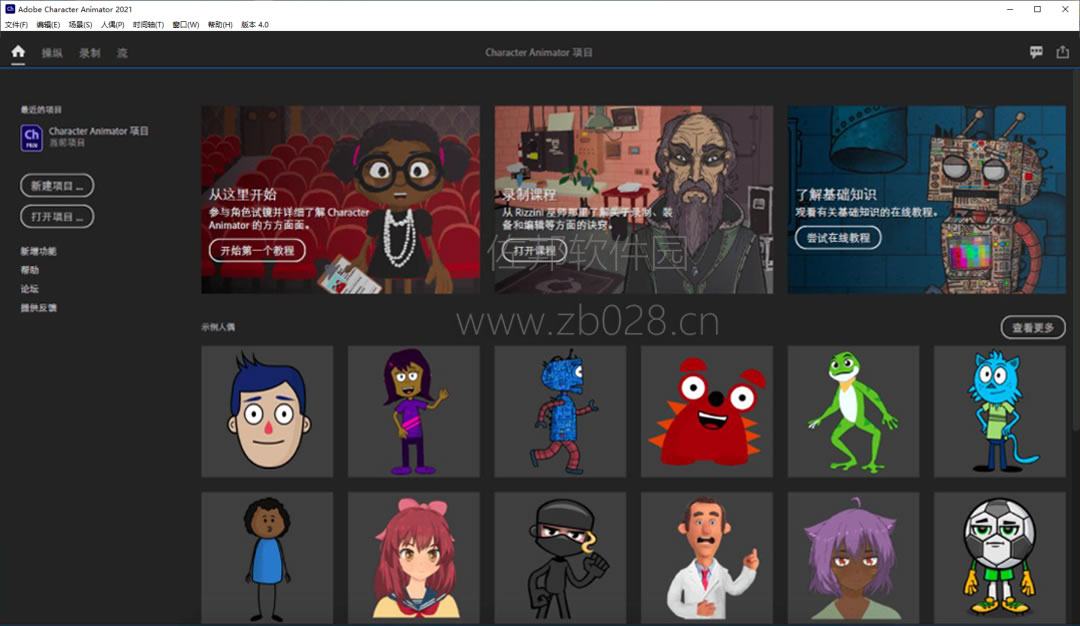The image size is (1080, 626).
Task: Select the soccer ball head puppet
Action: (999, 558)
